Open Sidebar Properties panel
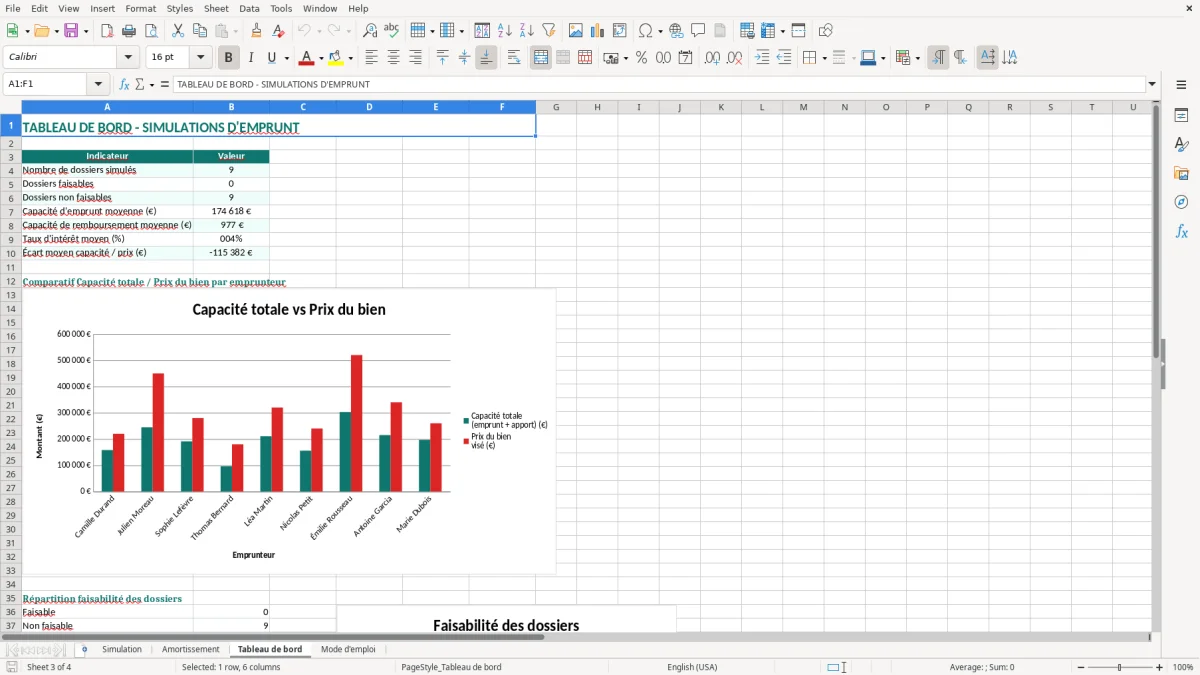The height and width of the screenshot is (675, 1200). (1181, 116)
